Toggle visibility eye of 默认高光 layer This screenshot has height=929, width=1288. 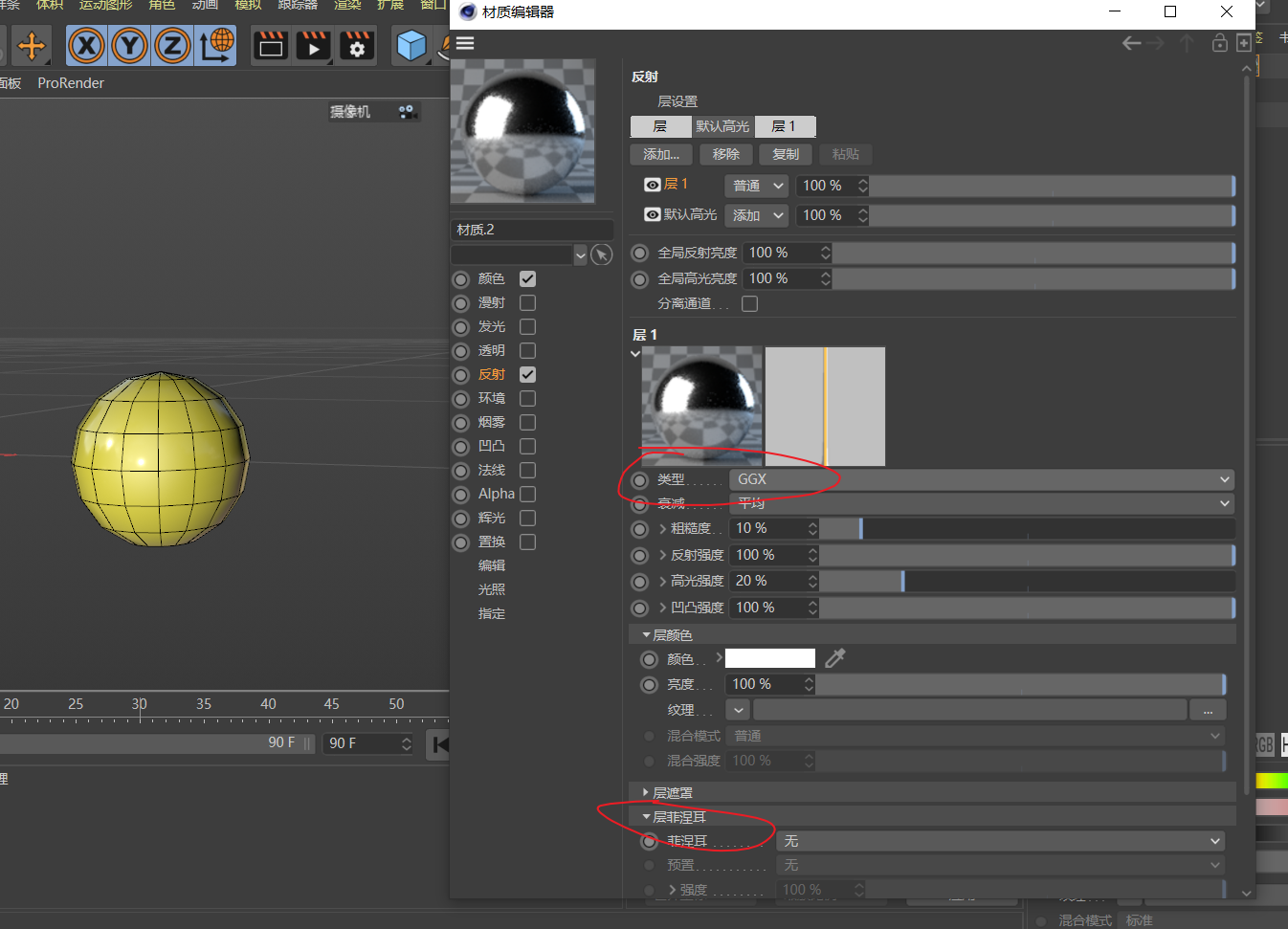point(653,214)
